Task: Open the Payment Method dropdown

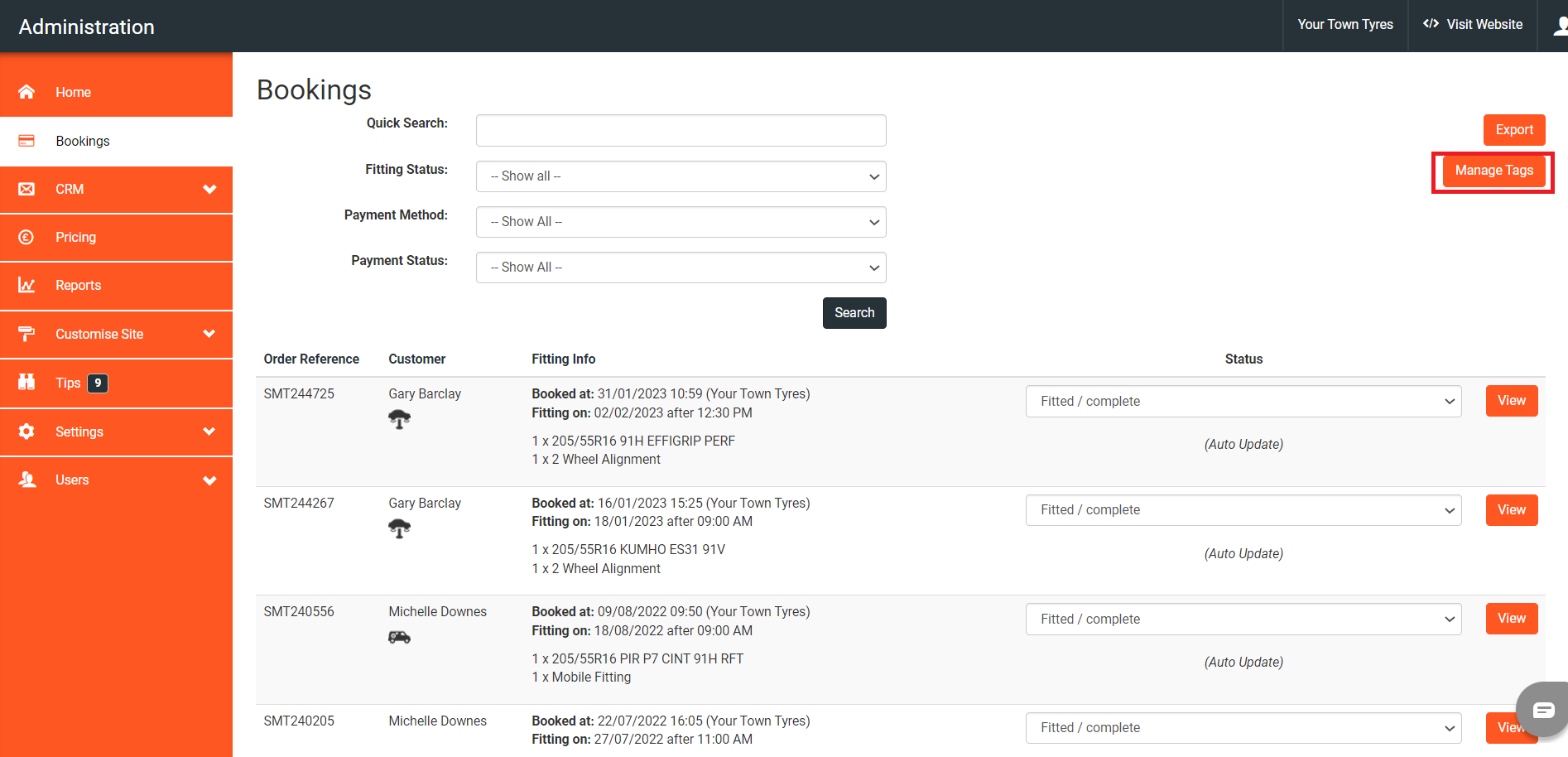Action: point(681,222)
